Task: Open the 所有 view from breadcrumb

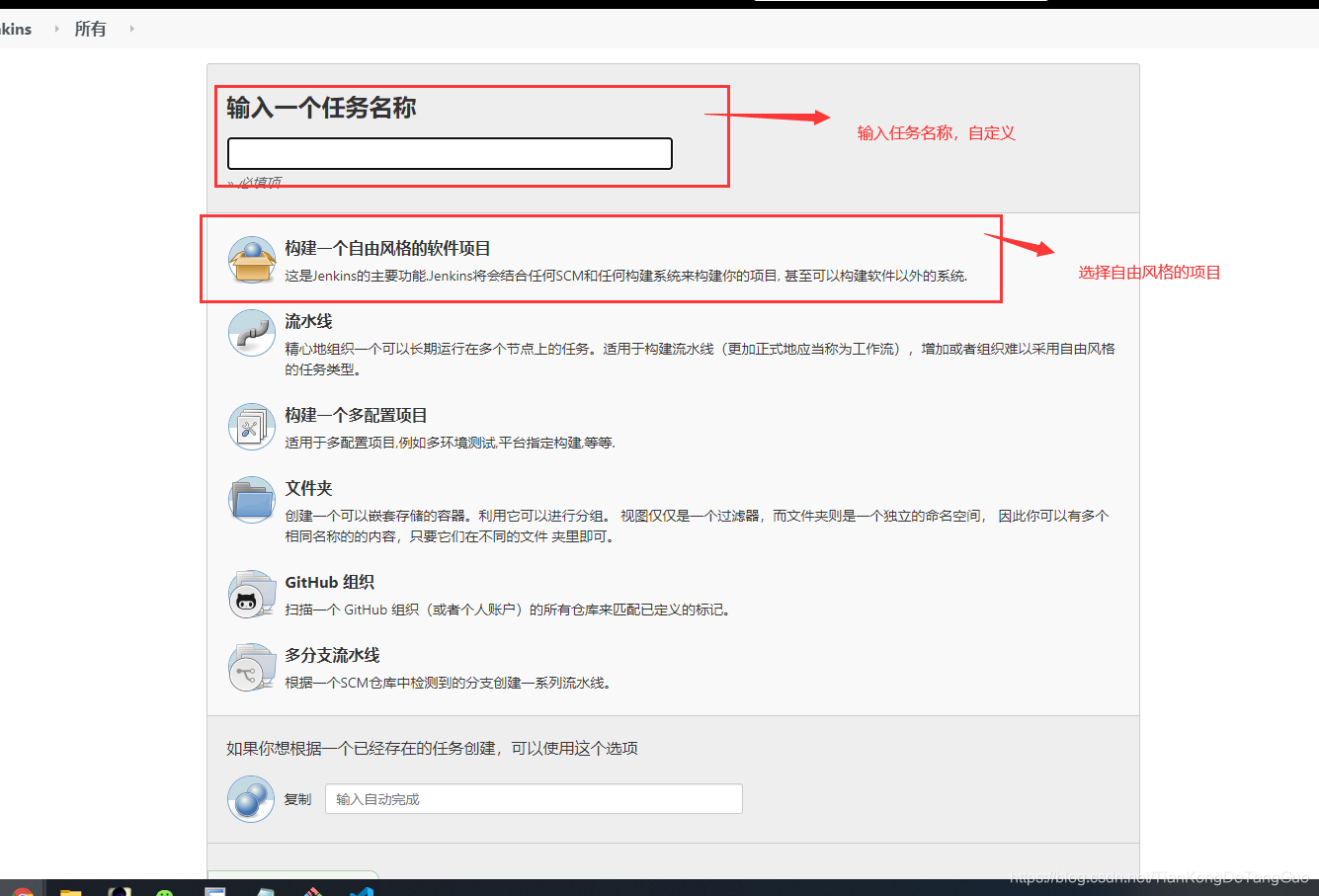Action: click(x=90, y=29)
